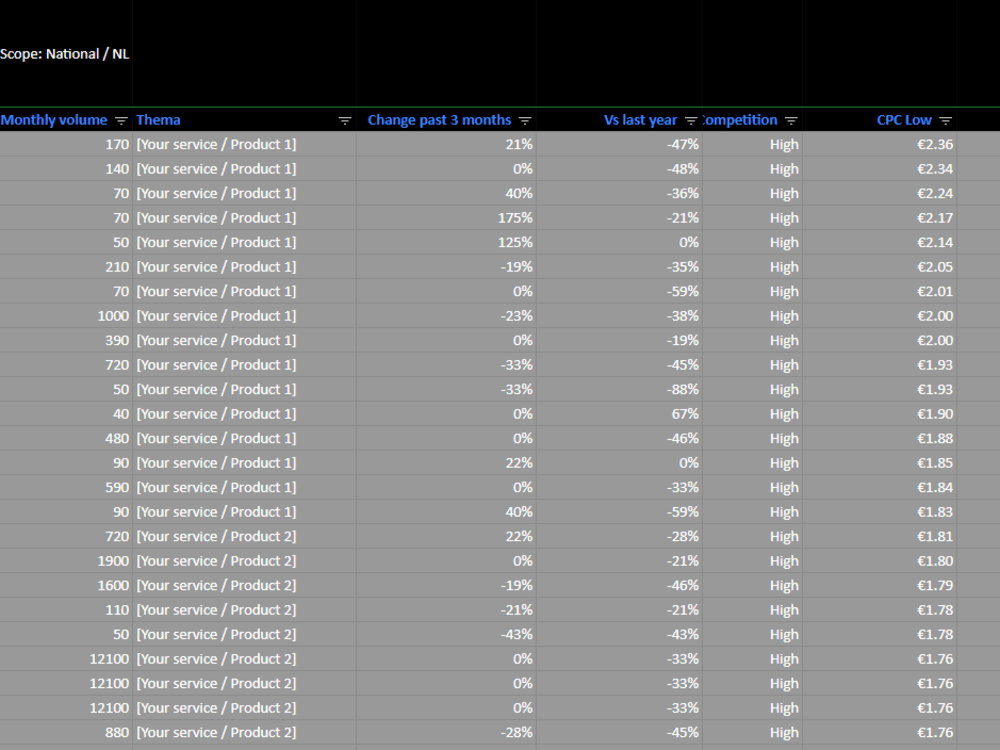Click the monthly volume cell 1000
This screenshot has height=750, width=1000.
click(x=66, y=316)
